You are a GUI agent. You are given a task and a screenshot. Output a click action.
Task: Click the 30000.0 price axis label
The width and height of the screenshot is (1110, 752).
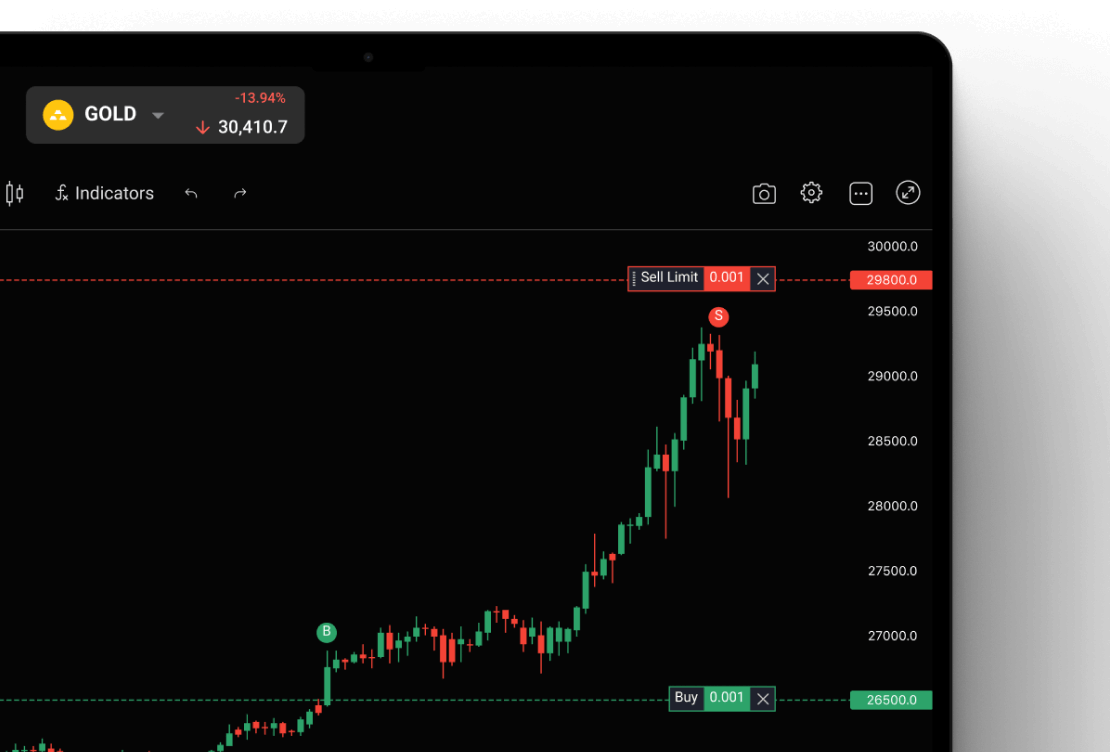(893, 246)
